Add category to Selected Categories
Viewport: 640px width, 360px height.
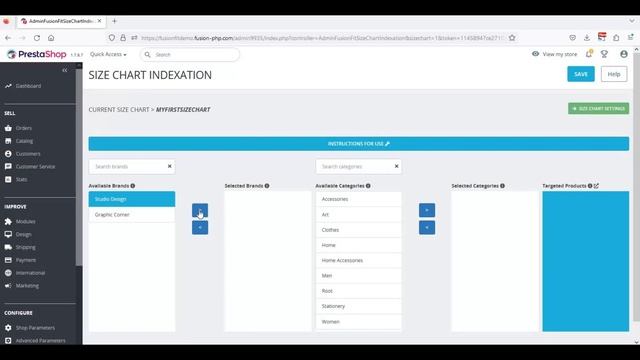coord(427,210)
